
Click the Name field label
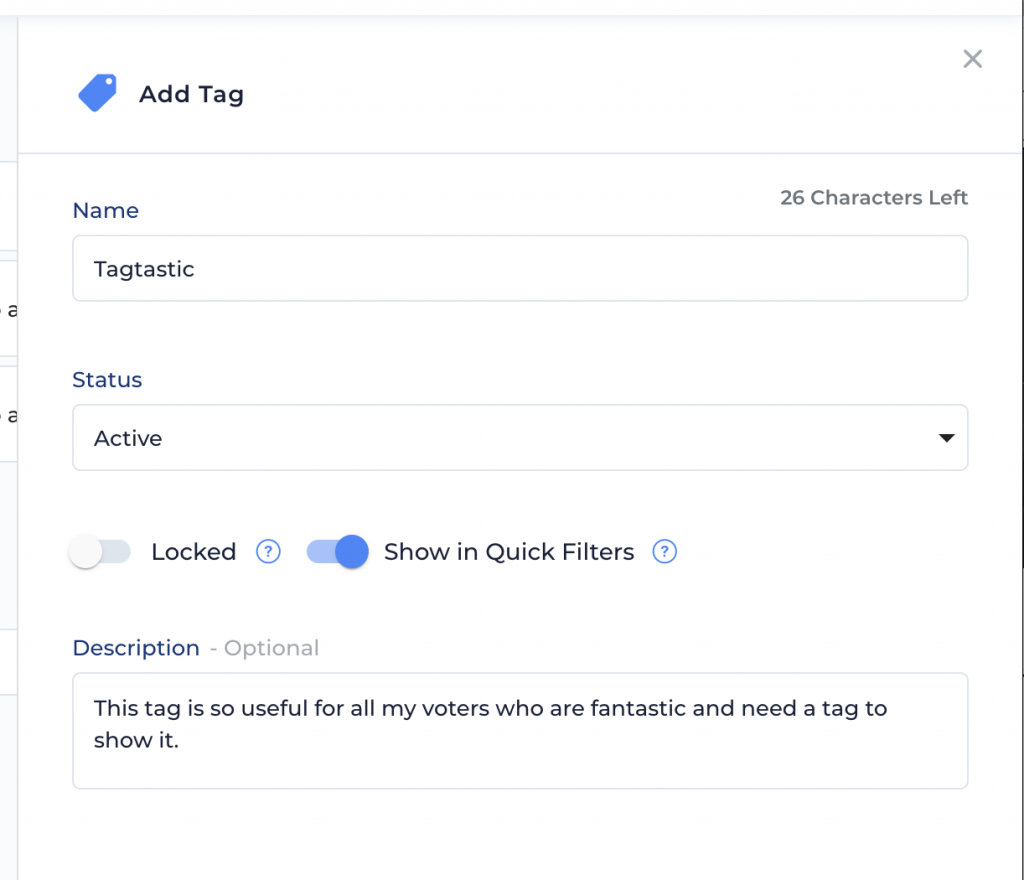point(106,210)
